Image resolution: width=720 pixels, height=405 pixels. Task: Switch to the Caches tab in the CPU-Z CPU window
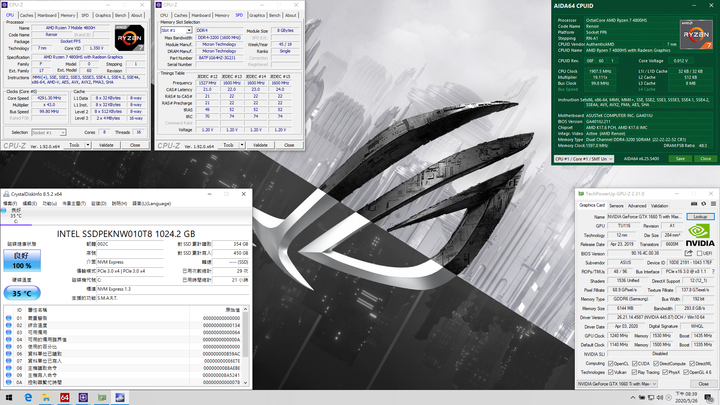point(27,15)
